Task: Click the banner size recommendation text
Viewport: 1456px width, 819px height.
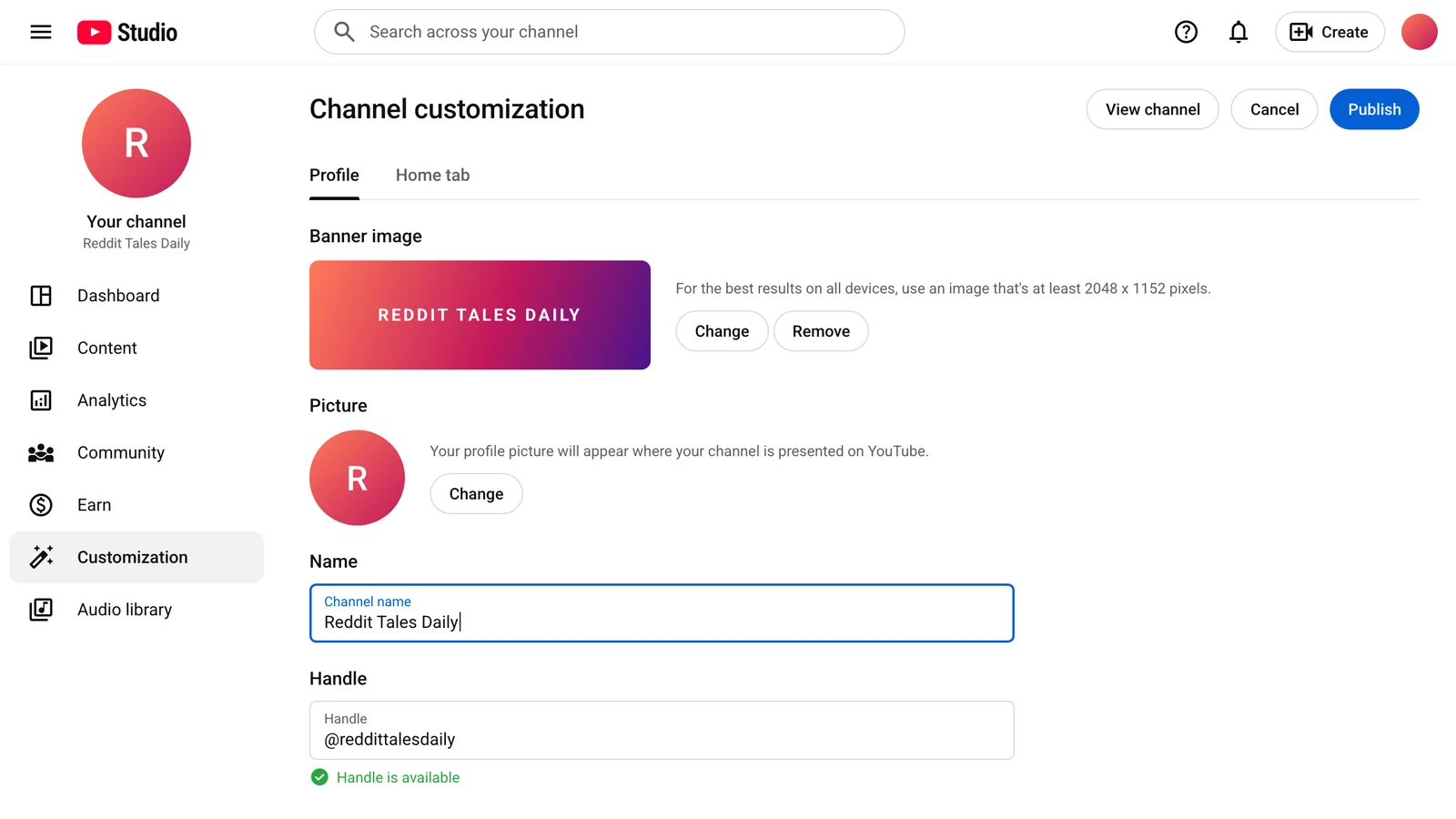Action: 943,288
